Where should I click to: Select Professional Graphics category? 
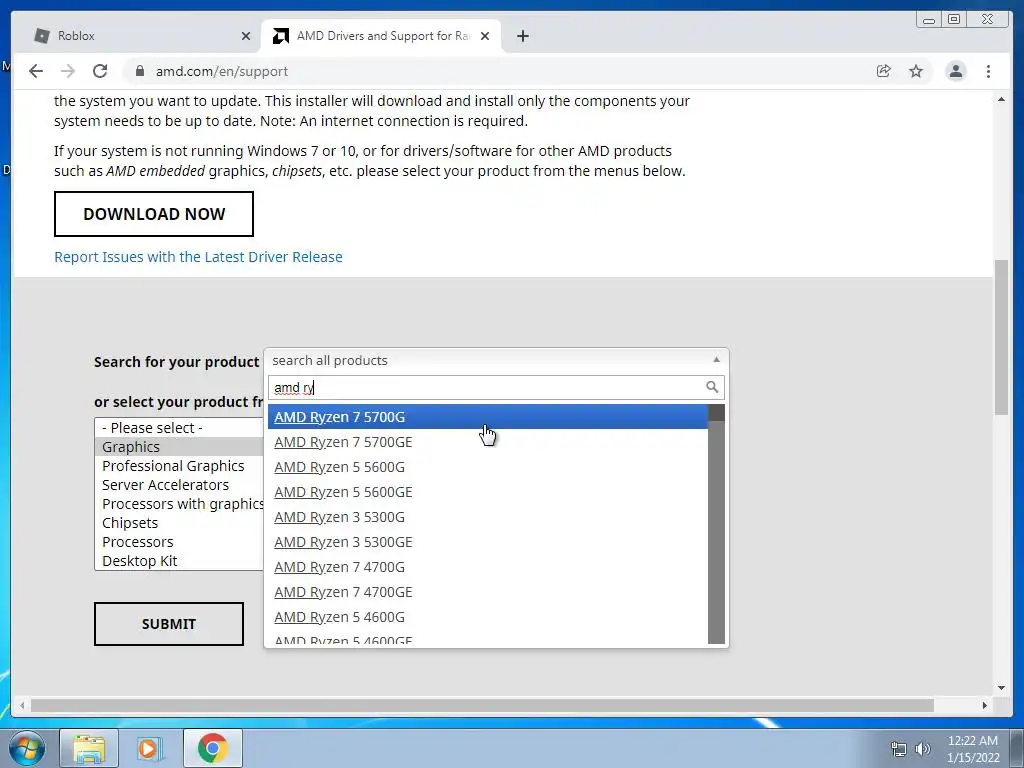pyautogui.click(x=180, y=466)
